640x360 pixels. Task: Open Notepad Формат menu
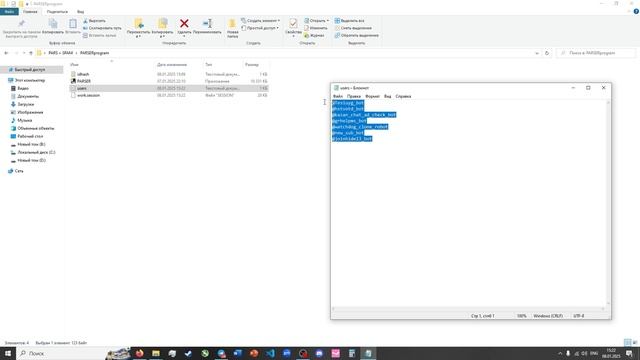372,96
